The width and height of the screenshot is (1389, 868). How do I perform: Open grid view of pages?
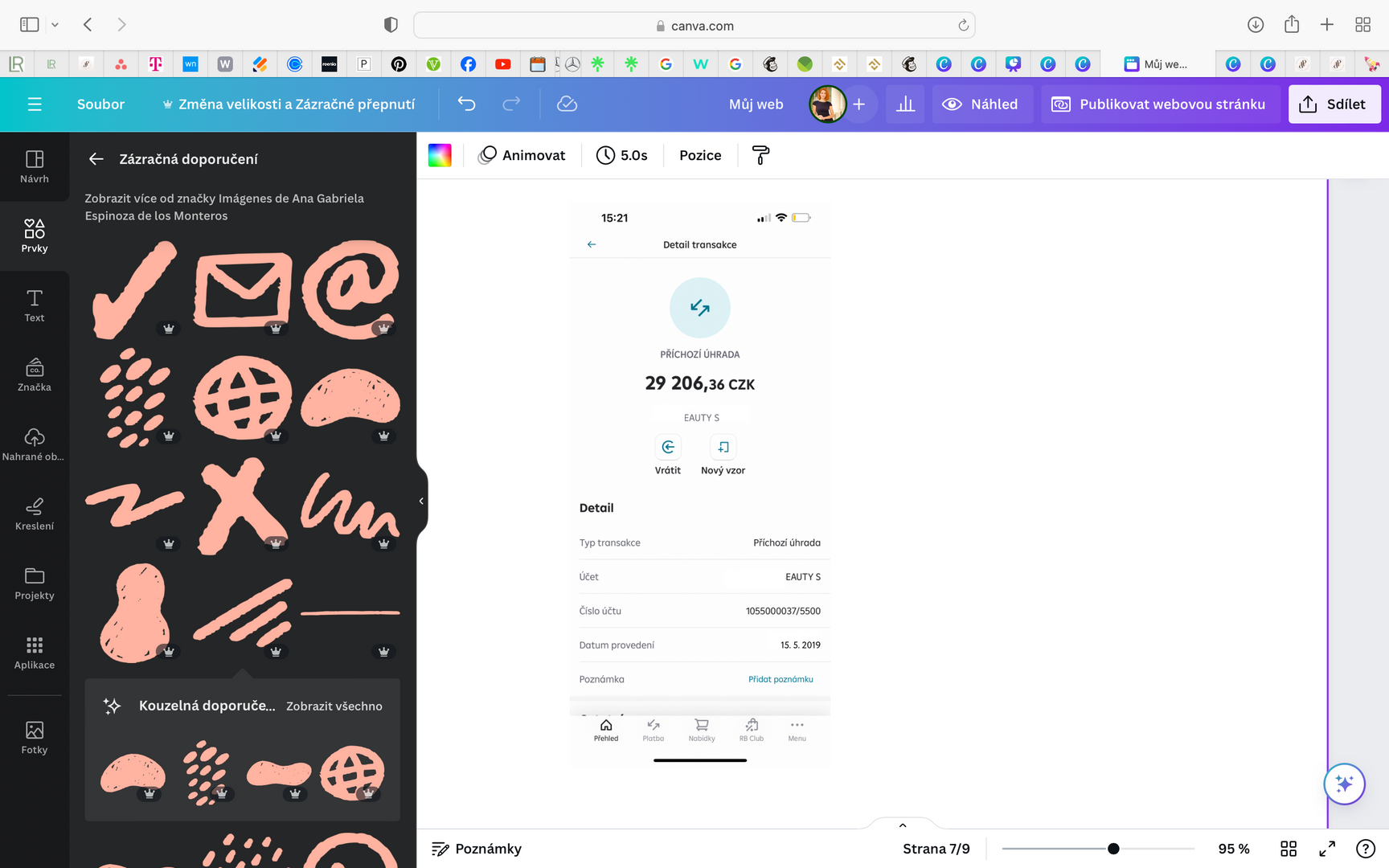tap(1289, 849)
